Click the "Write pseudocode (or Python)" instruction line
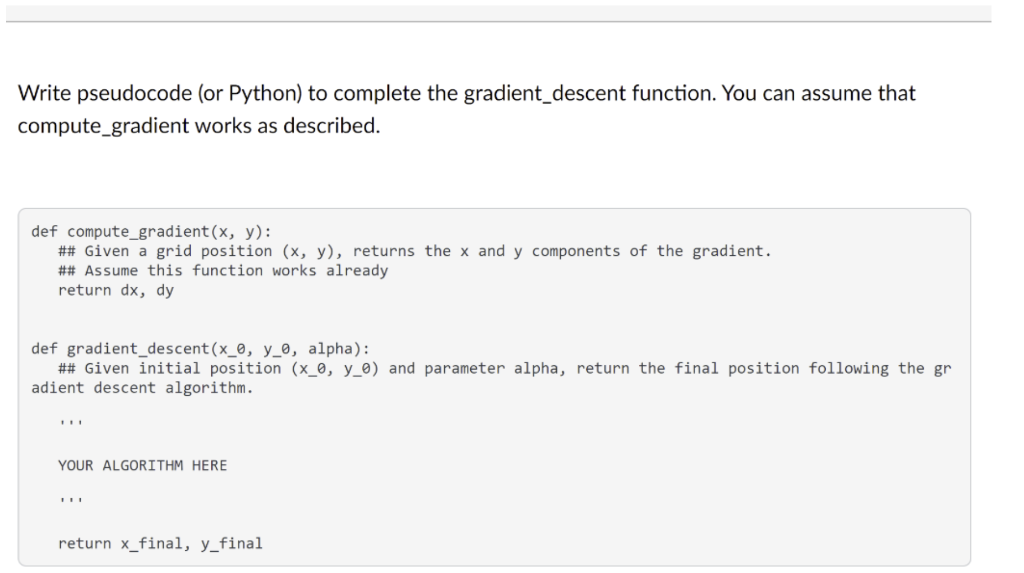The image size is (1024, 573). tap(466, 93)
